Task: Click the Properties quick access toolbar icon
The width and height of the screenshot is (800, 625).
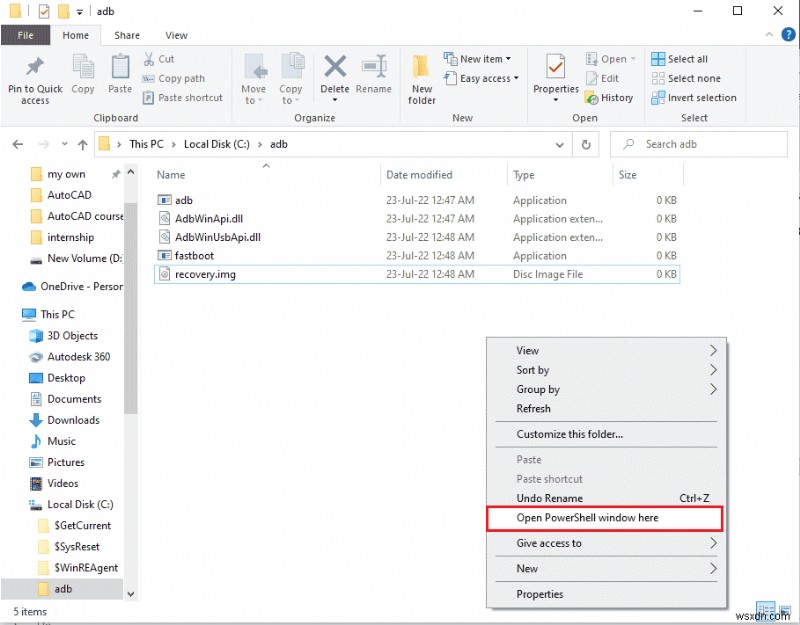Action: coord(44,11)
